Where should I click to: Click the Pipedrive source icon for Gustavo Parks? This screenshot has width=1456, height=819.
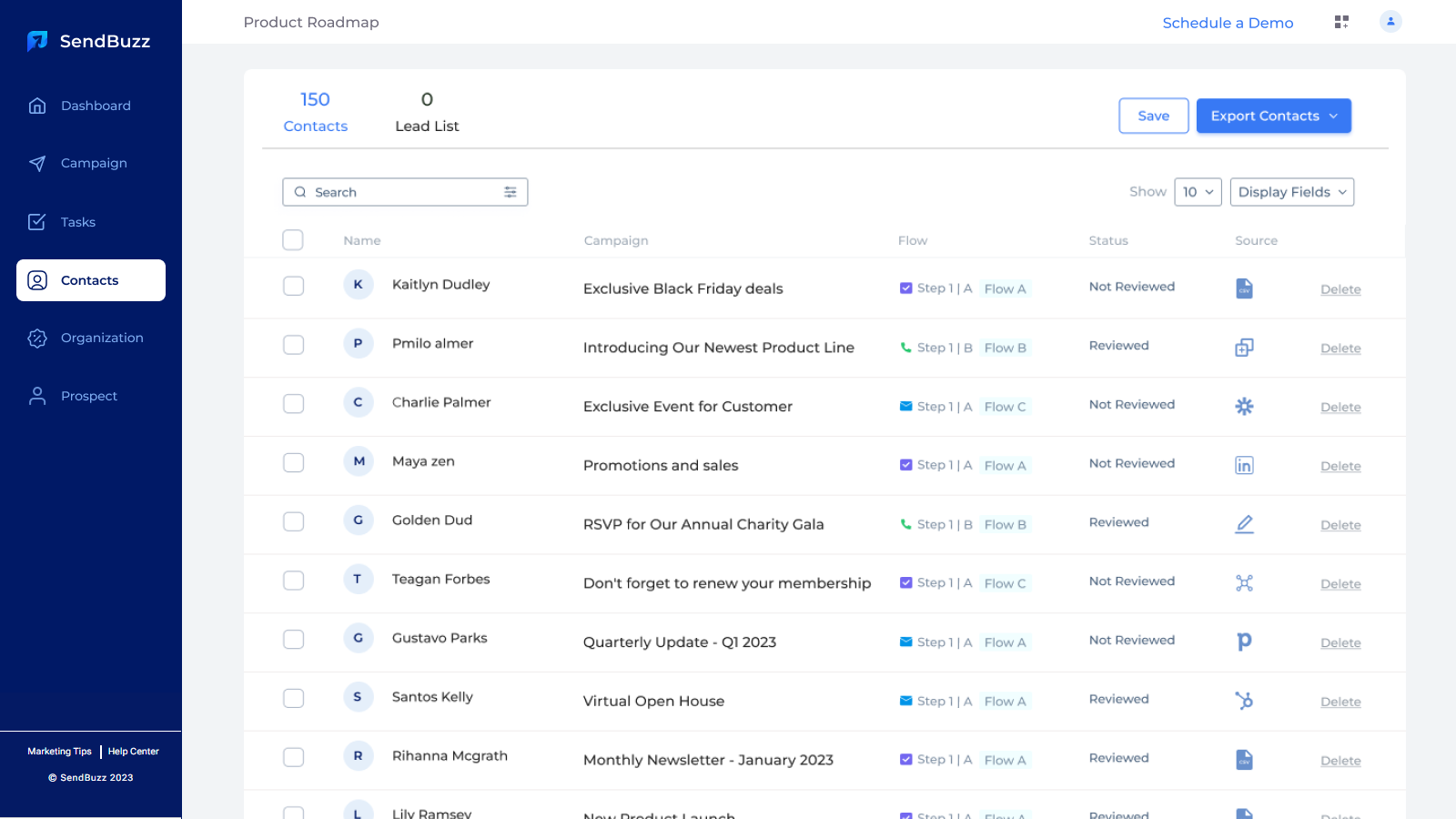pos(1244,642)
